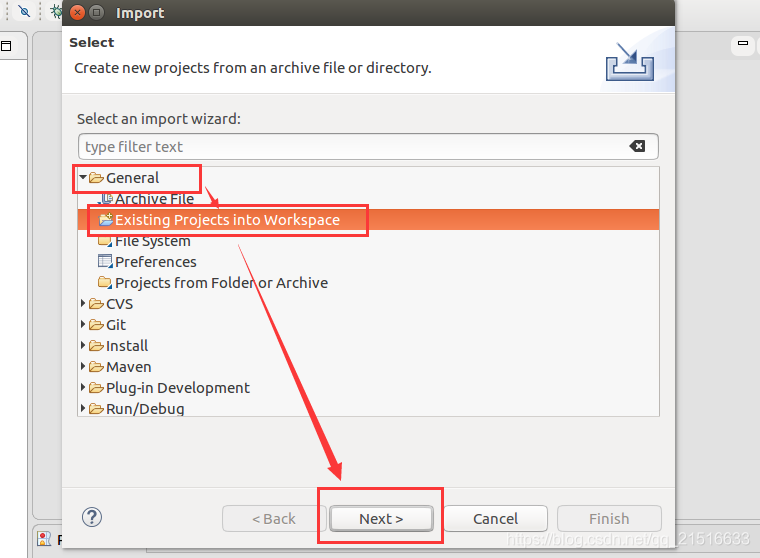Expand the Run/Debug folder node

tap(83, 408)
